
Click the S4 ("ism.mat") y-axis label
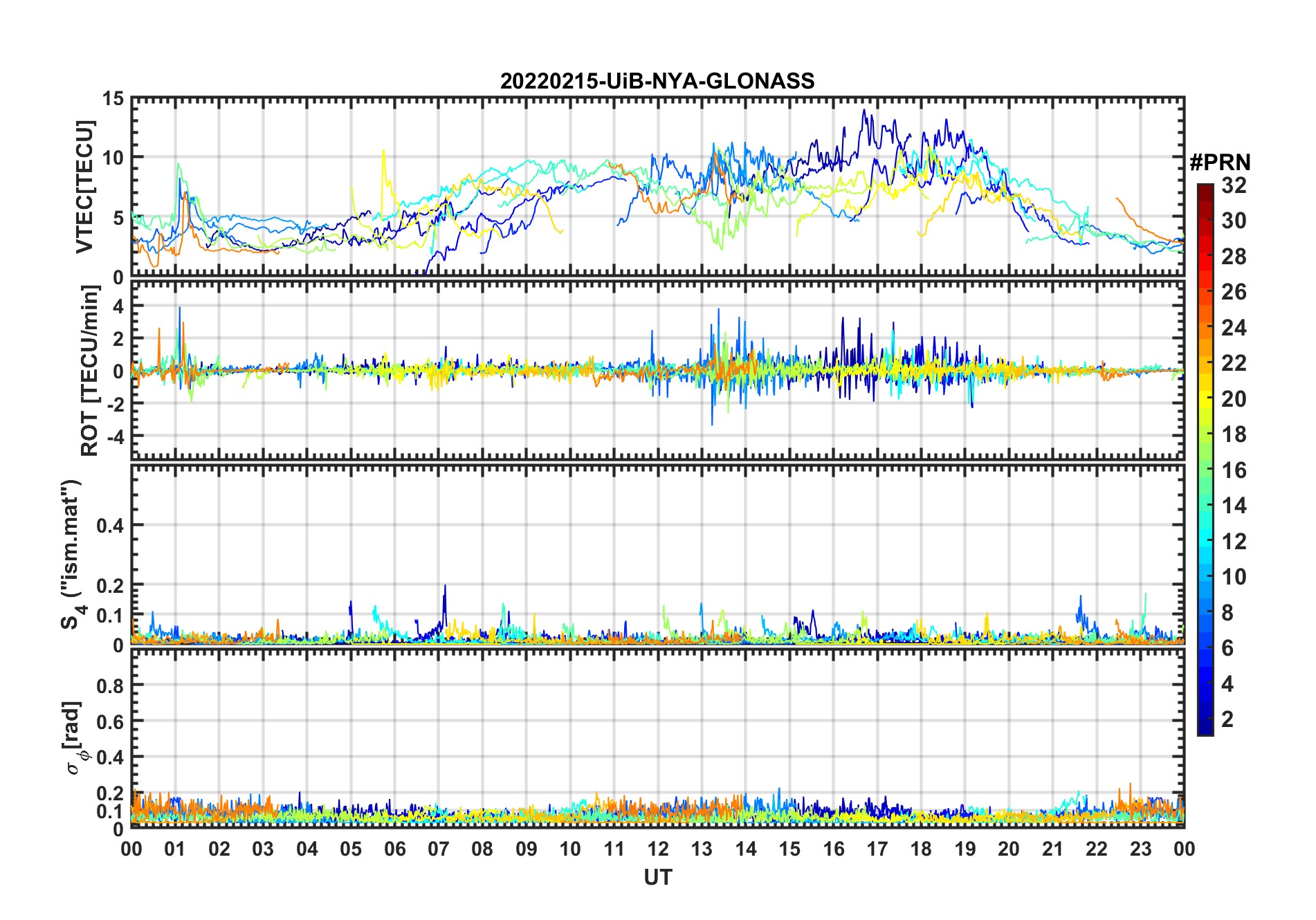coord(72,554)
